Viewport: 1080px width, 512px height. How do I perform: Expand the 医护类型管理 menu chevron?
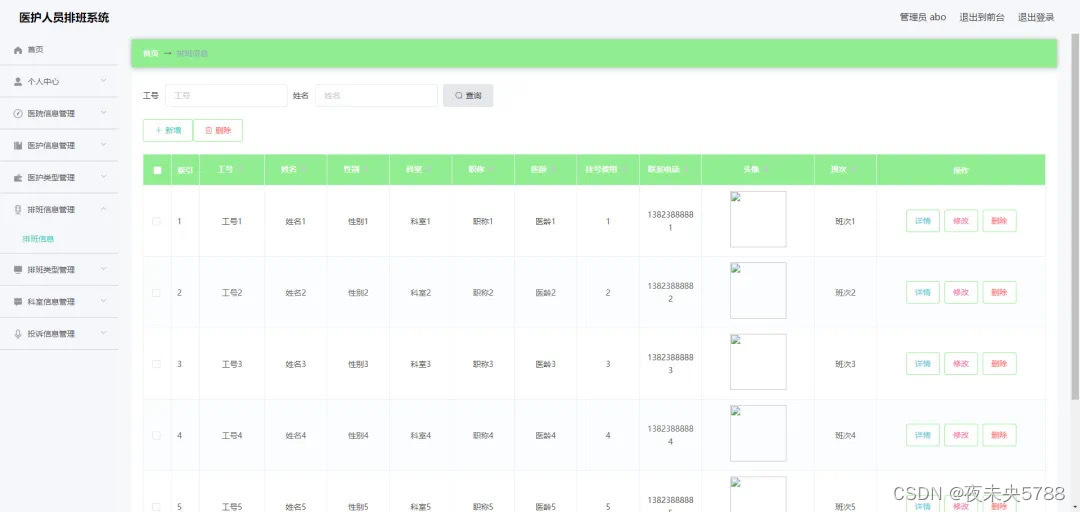coord(103,176)
